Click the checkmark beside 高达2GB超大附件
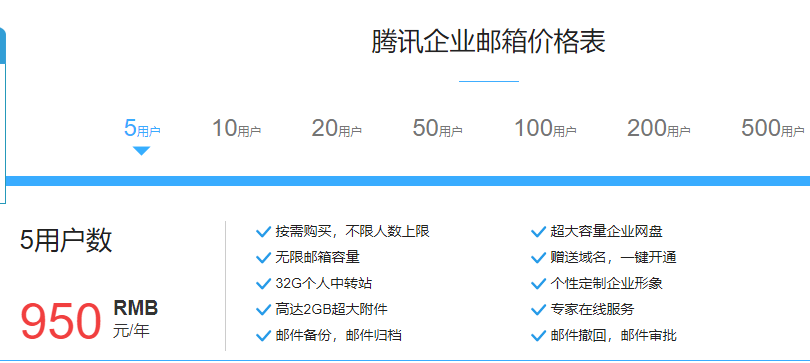This screenshot has width=810, height=363. [263, 310]
